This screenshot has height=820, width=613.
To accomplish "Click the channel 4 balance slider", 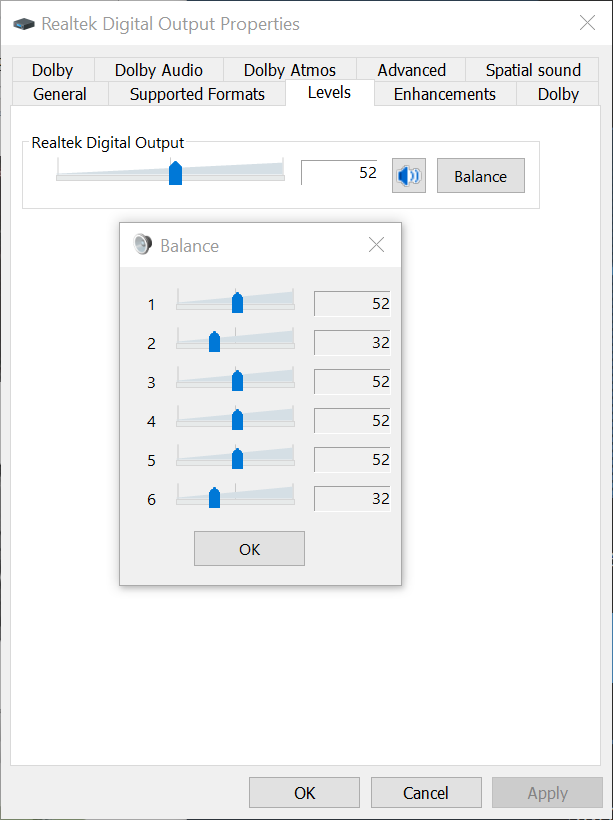I will tap(235, 417).
